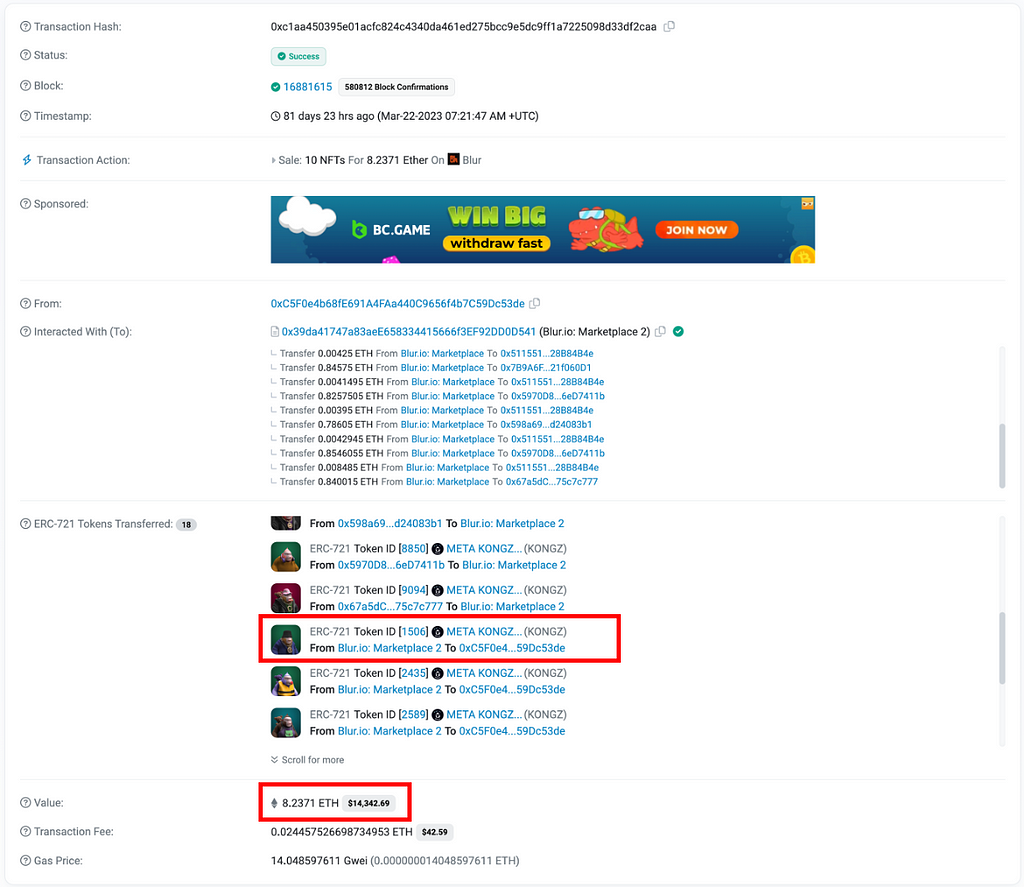
Task: Copy the Blur.io Marketplace 2 contract address
Action: click(660, 332)
